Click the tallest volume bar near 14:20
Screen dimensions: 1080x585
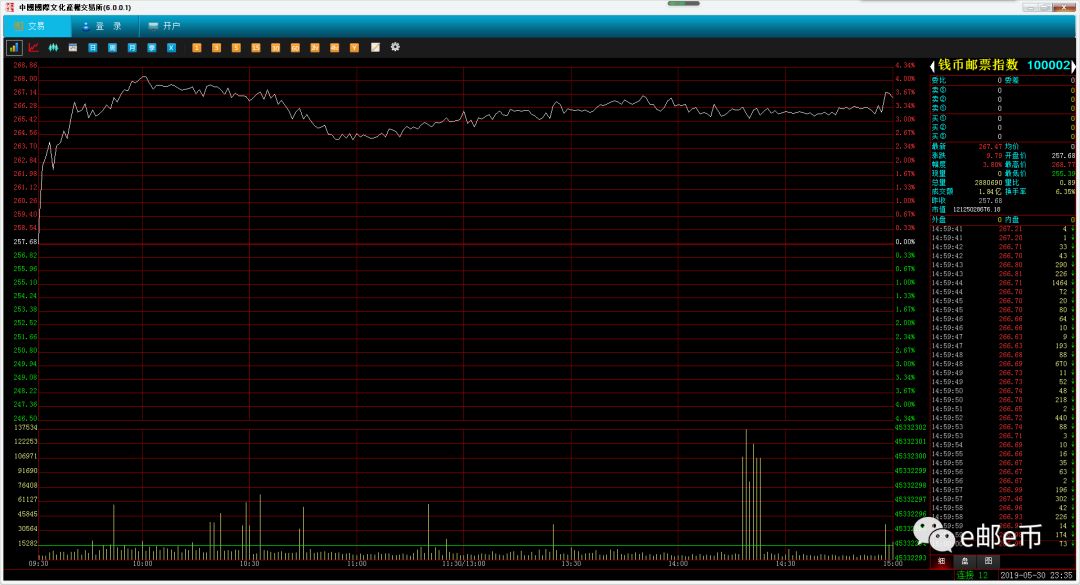coord(746,494)
